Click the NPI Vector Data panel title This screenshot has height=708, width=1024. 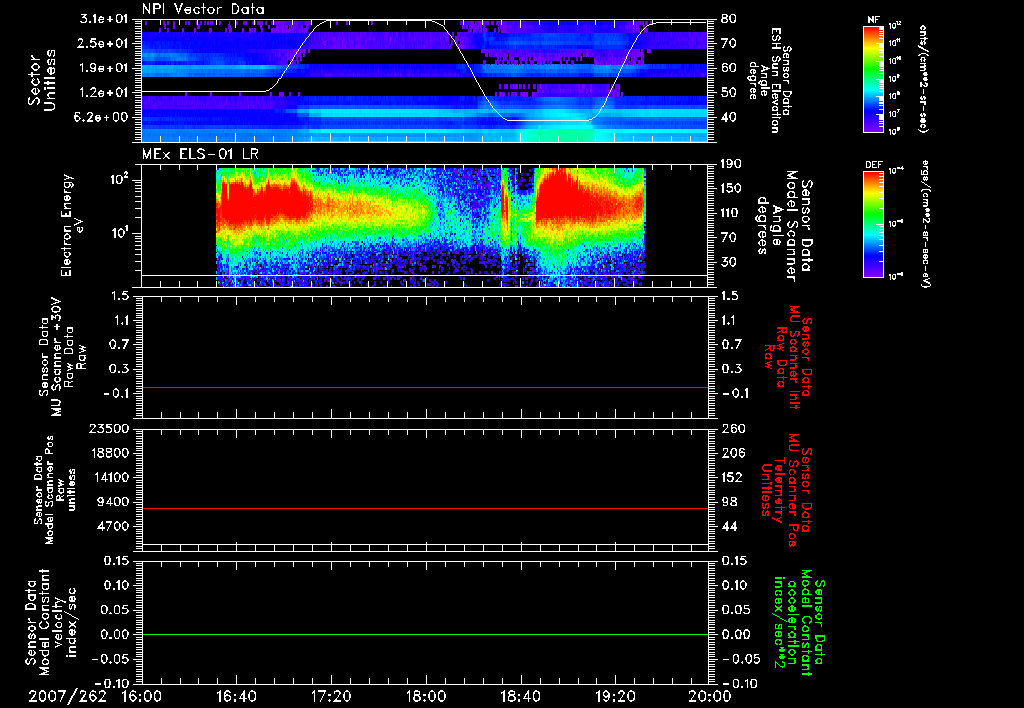pos(203,9)
